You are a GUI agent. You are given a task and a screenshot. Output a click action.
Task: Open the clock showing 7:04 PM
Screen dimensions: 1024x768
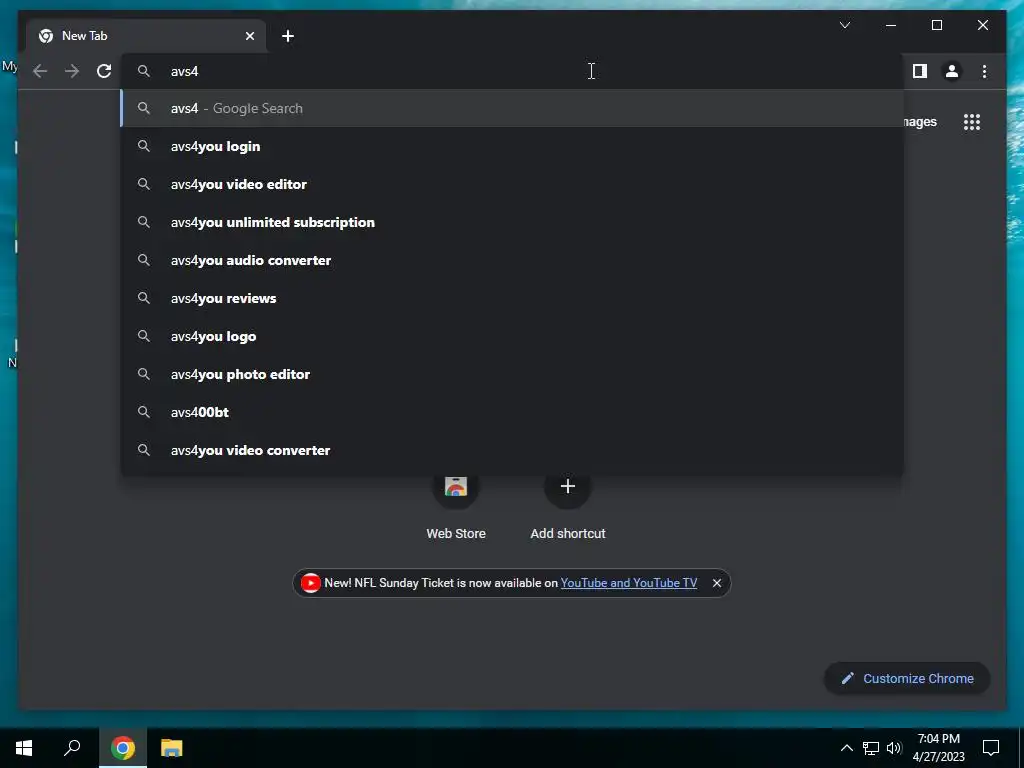point(938,748)
